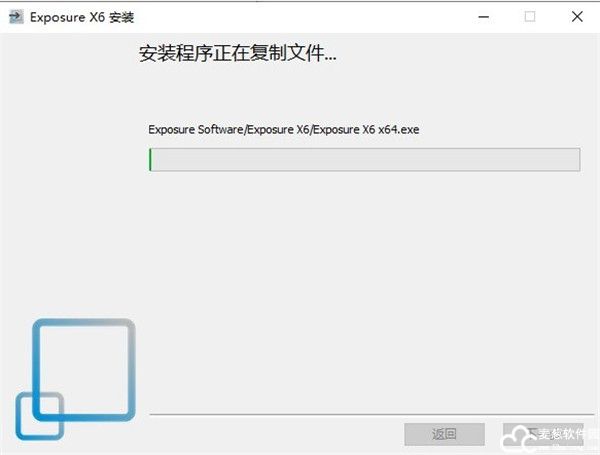
Task: Click the file copy progress bar
Action: click(365, 159)
